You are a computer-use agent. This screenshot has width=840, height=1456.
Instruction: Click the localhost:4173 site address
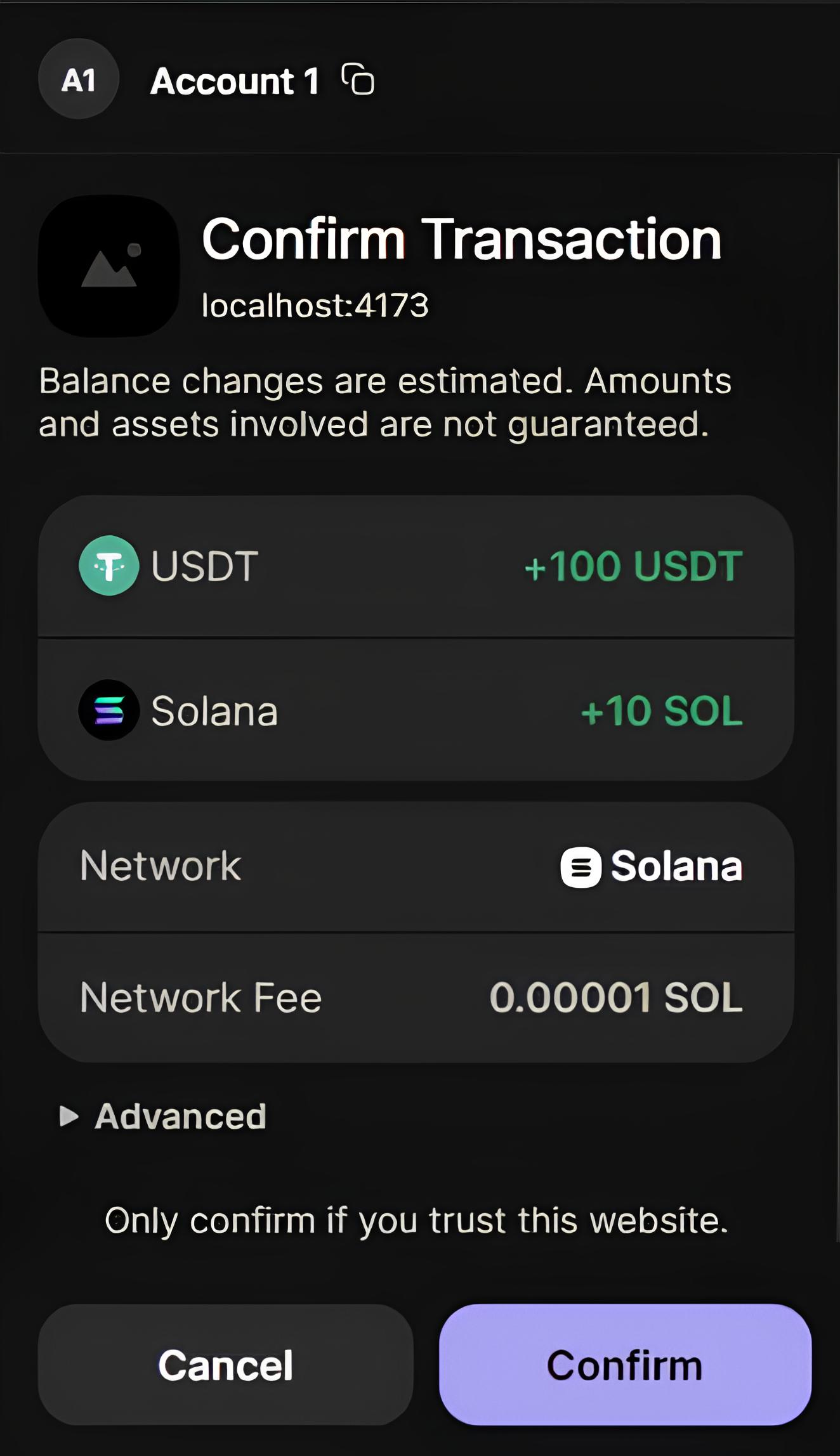(x=315, y=306)
